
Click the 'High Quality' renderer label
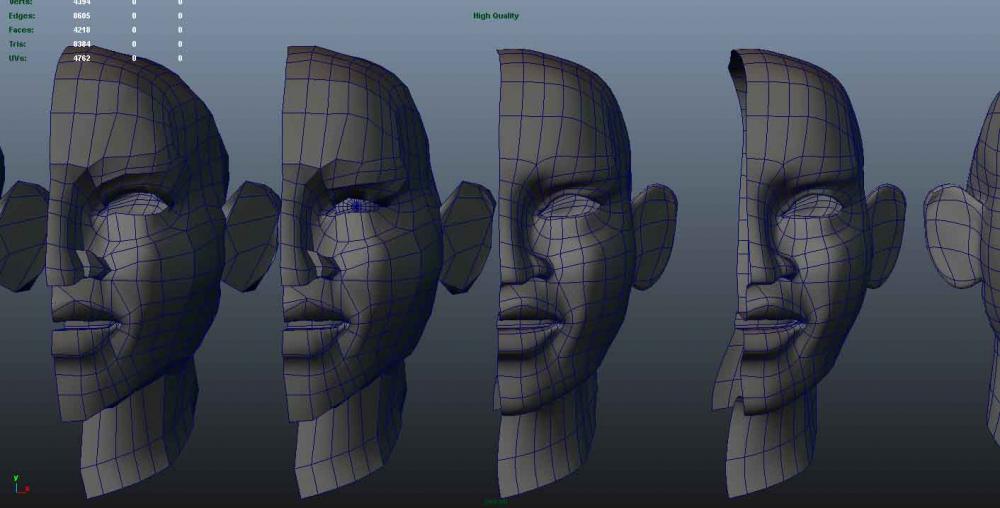pyautogui.click(x=496, y=16)
